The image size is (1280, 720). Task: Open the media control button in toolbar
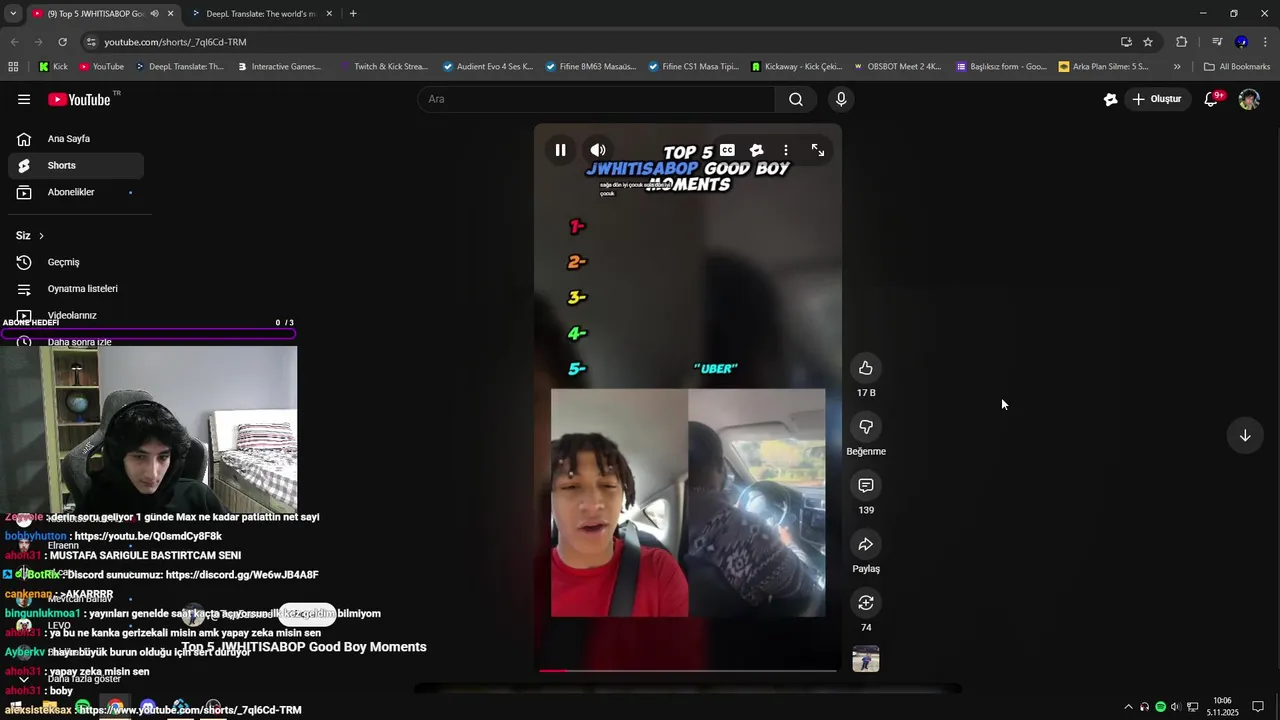tap(1217, 42)
